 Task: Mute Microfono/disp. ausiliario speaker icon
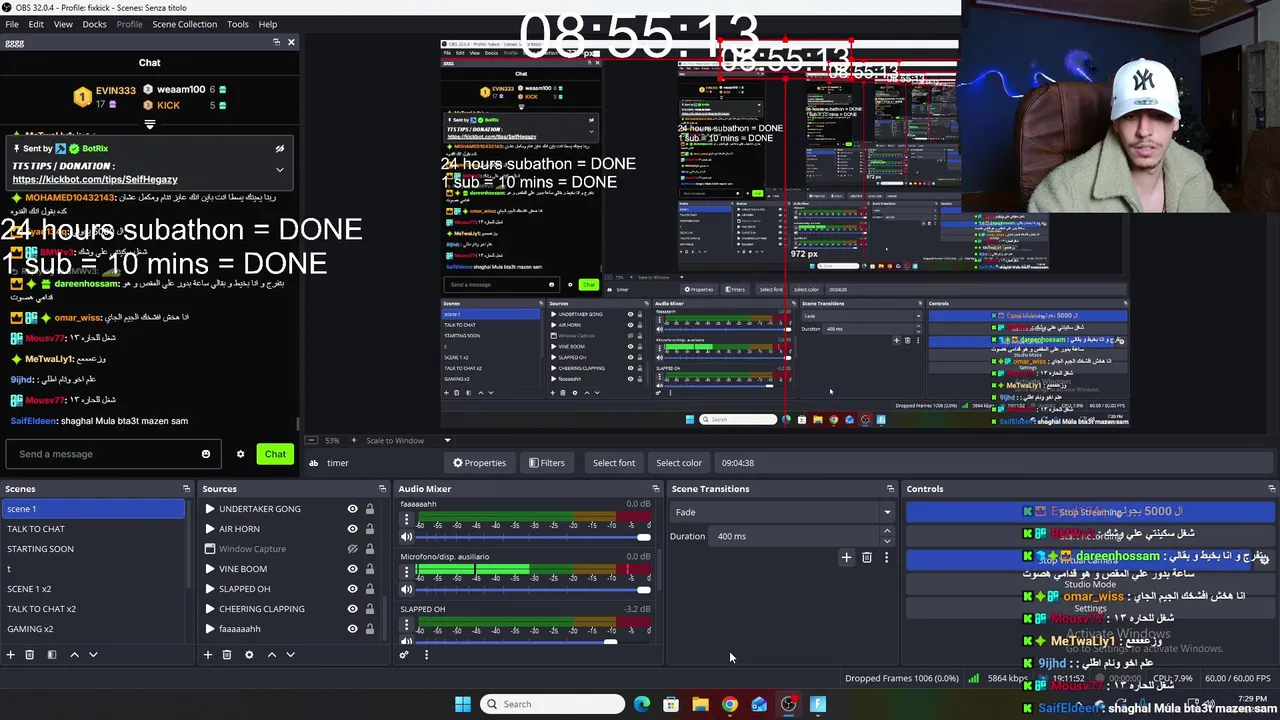point(407,590)
